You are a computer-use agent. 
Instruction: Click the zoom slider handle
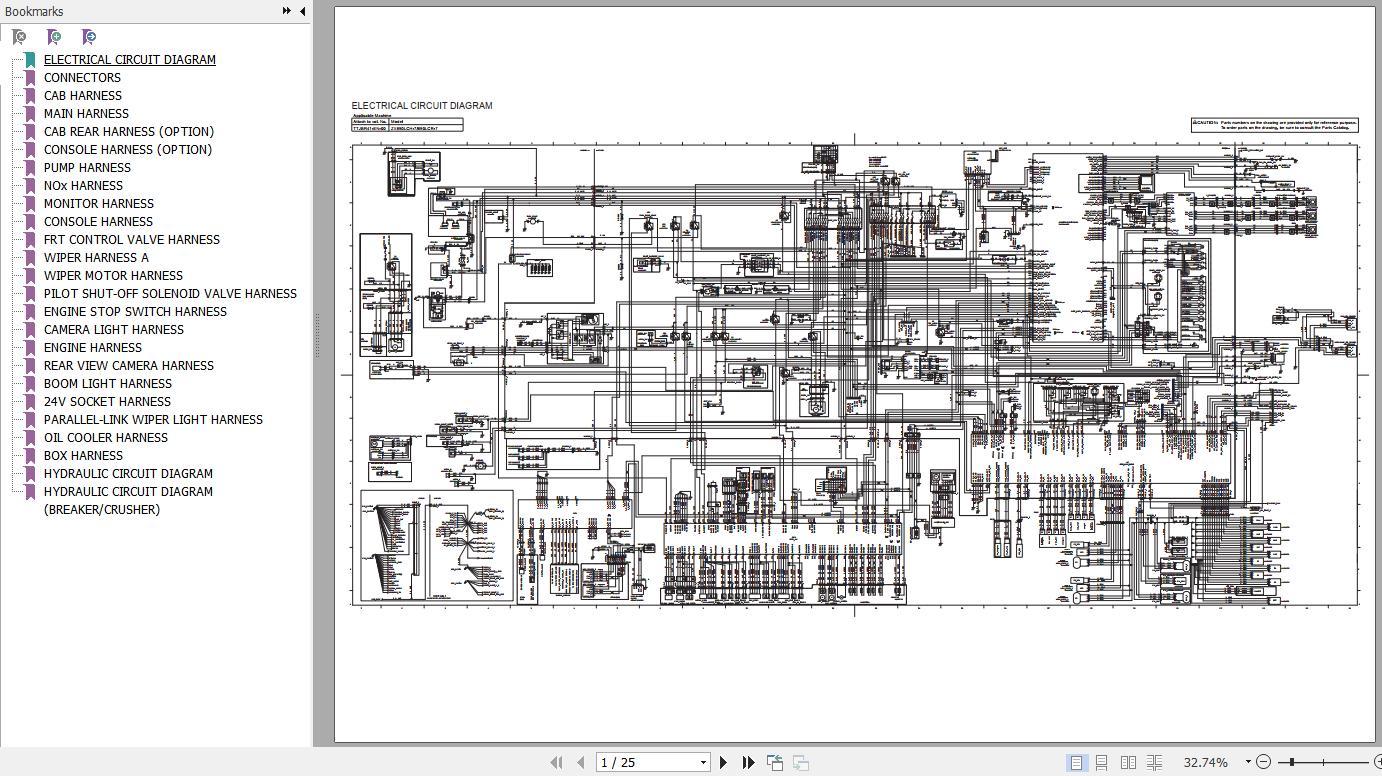pyautogui.click(x=1292, y=762)
